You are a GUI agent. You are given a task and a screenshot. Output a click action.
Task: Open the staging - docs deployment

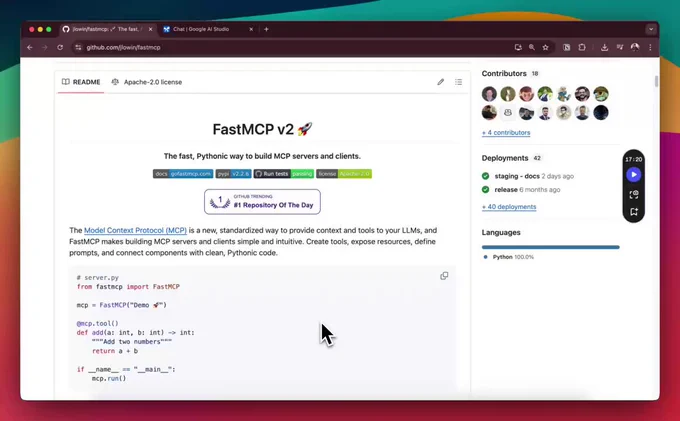tap(517, 176)
